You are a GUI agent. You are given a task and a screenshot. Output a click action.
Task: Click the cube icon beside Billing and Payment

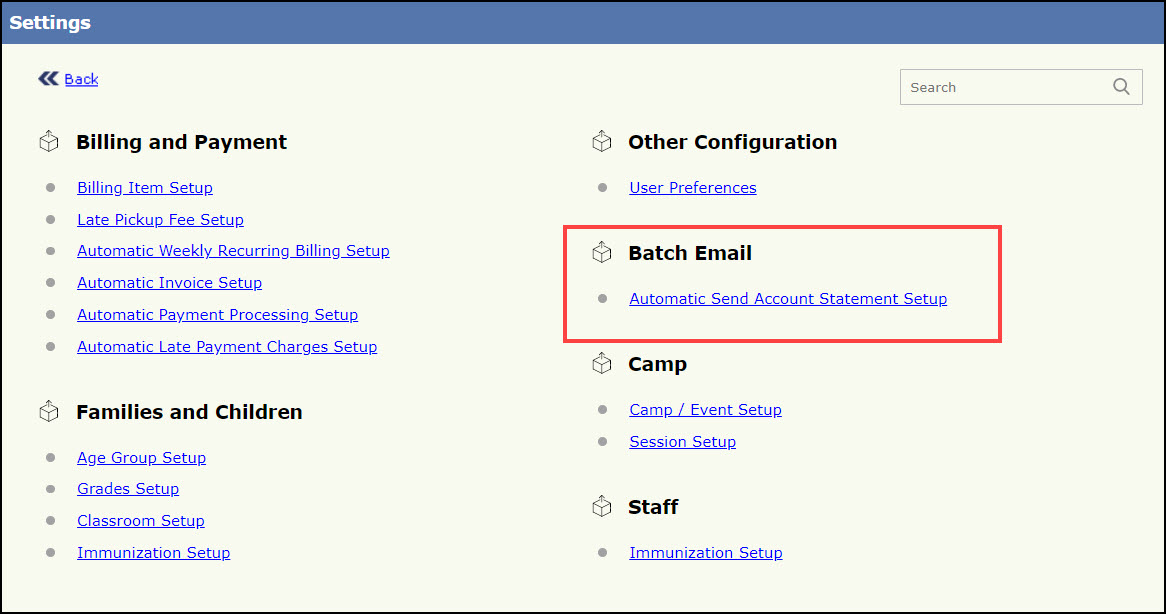click(x=49, y=142)
